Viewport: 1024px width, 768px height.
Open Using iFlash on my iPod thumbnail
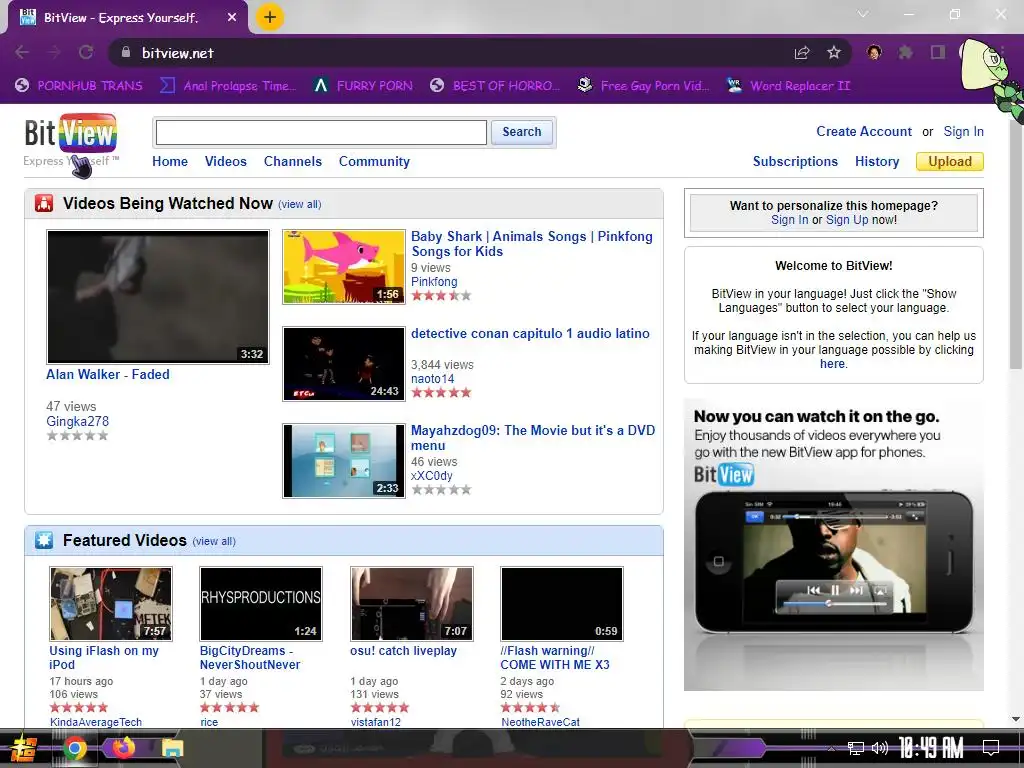[x=111, y=603]
